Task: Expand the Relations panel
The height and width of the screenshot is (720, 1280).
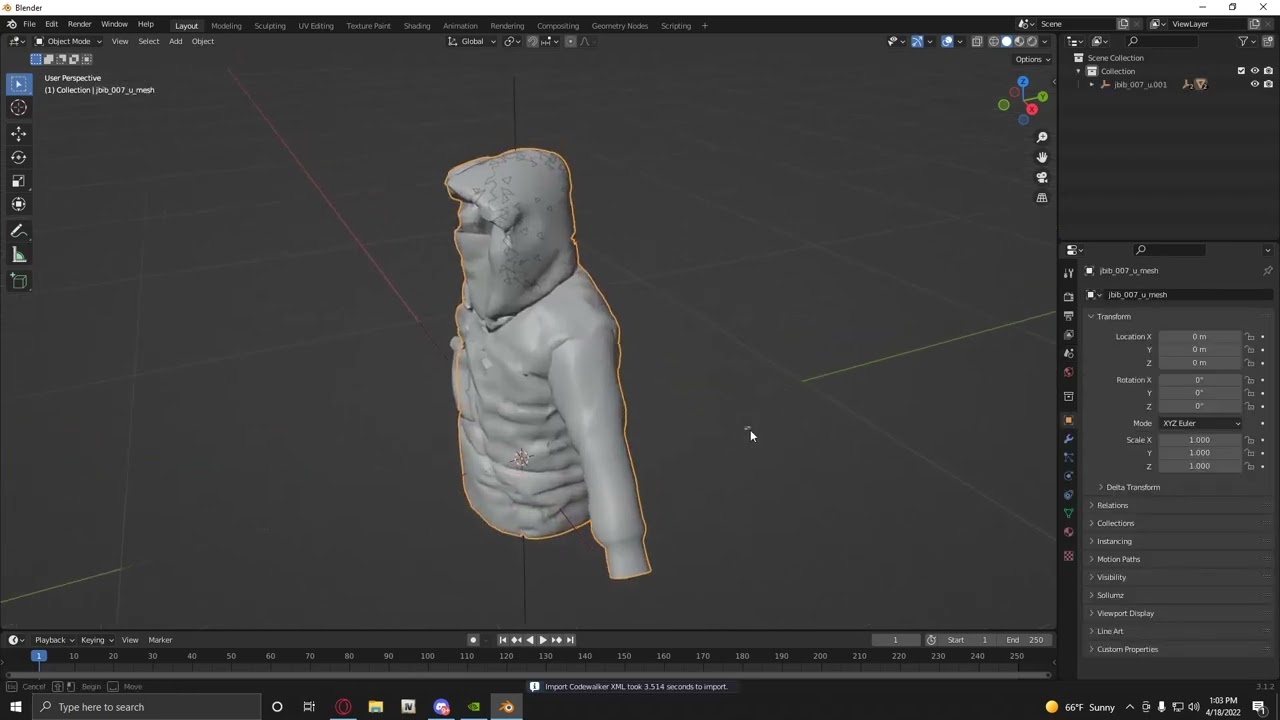Action: tap(1112, 505)
